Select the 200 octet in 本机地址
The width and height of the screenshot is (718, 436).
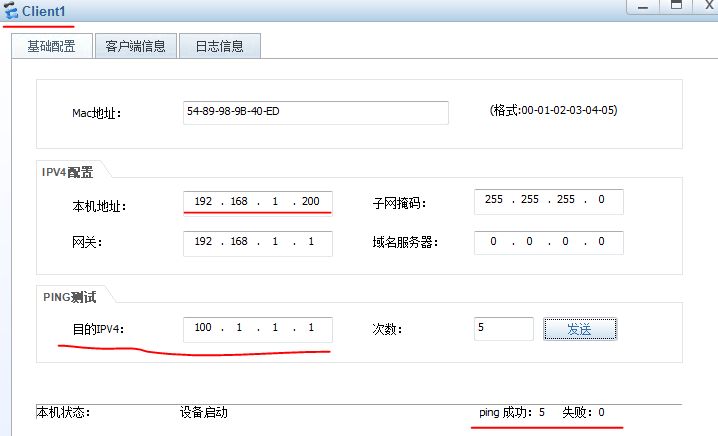point(309,202)
